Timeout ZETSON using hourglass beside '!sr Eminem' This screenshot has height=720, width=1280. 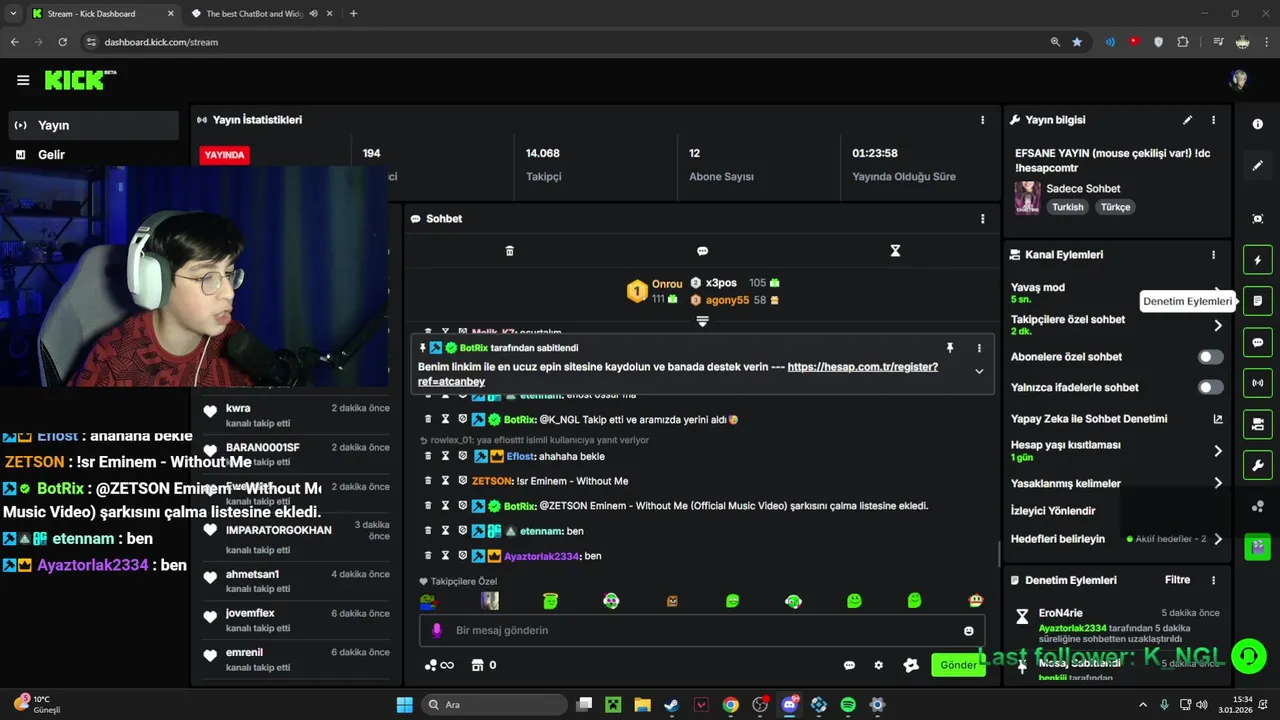(x=445, y=481)
